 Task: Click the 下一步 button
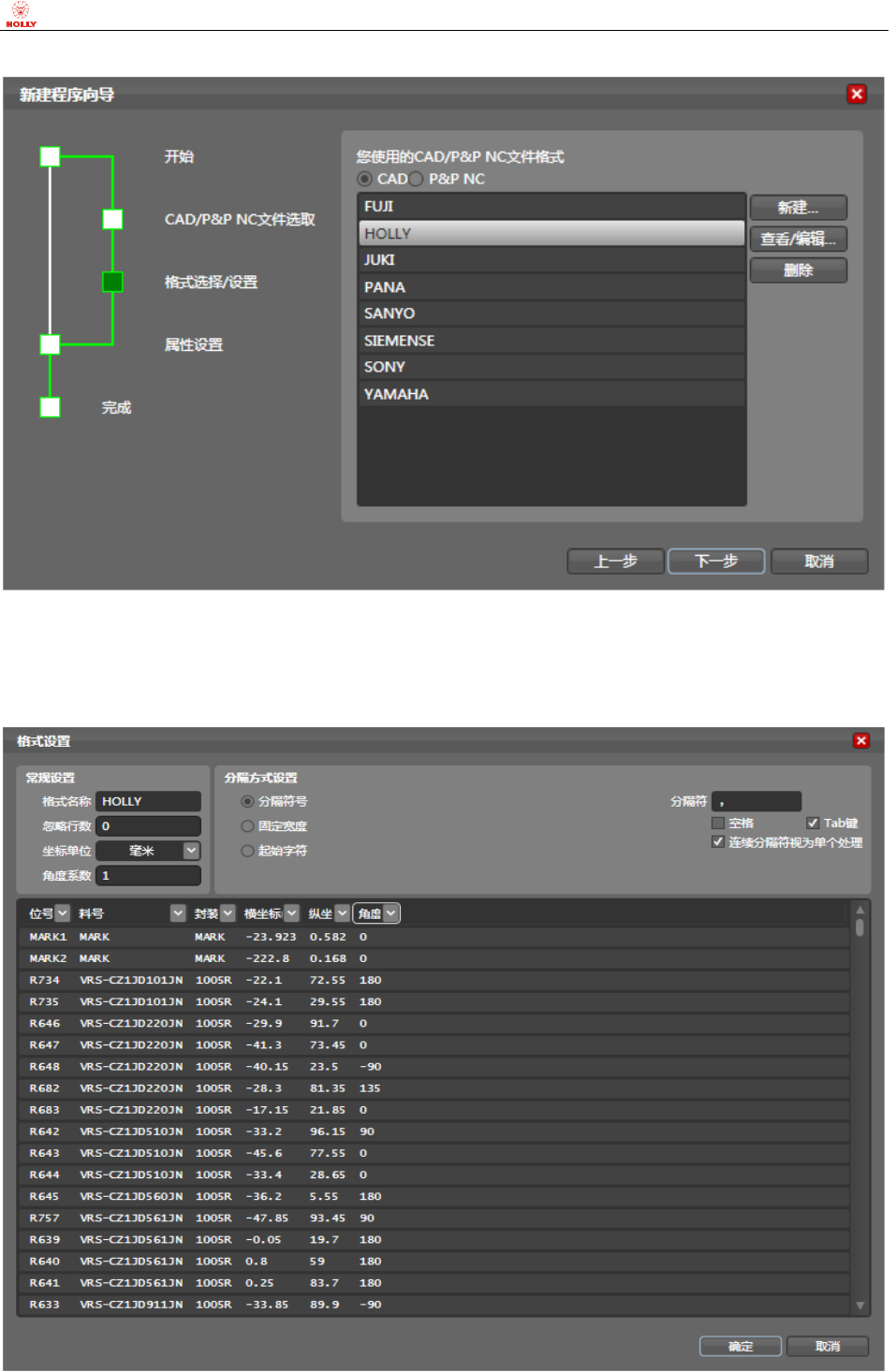click(x=716, y=561)
